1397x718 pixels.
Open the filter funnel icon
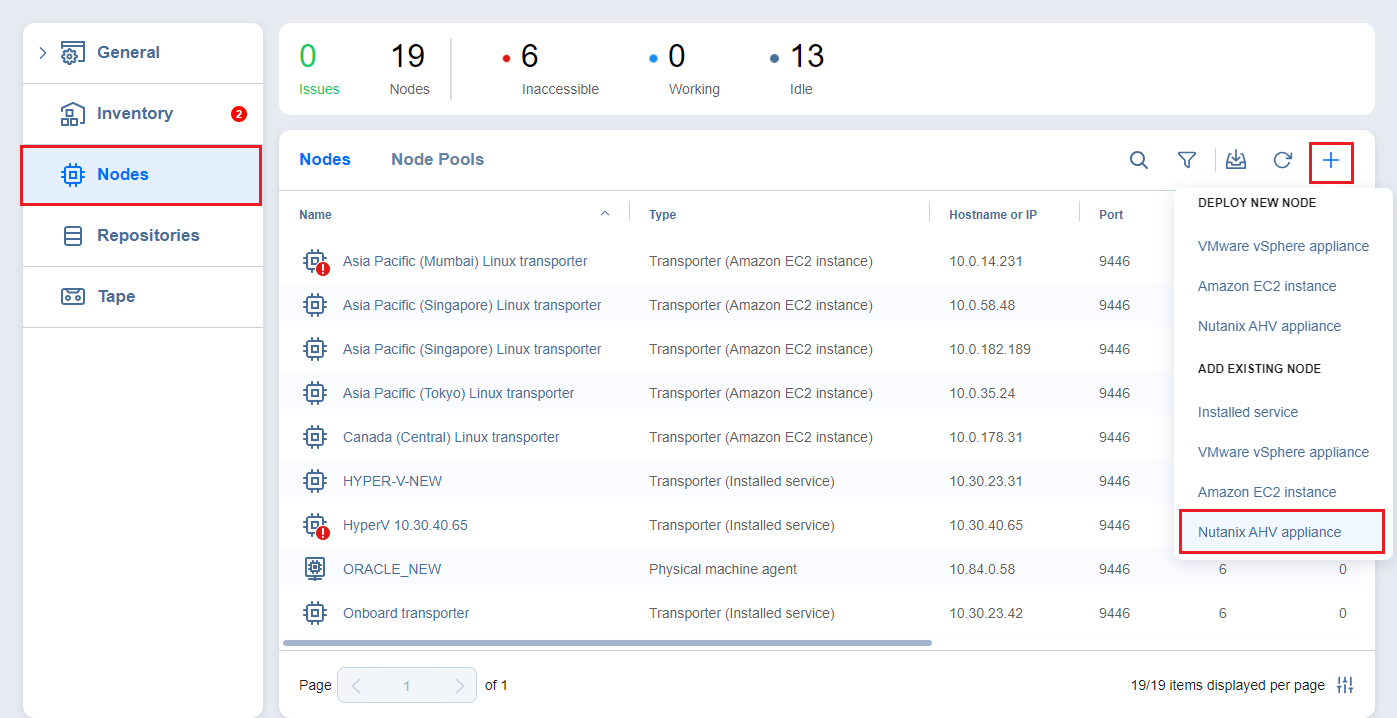tap(1187, 160)
